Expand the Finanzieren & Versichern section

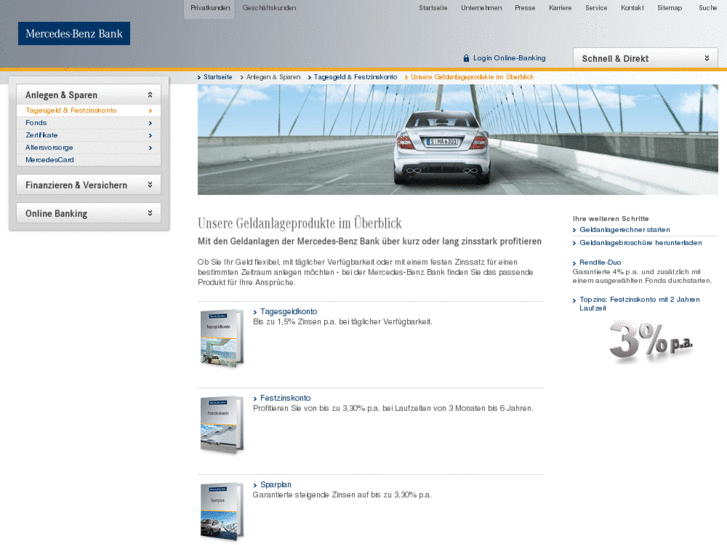[150, 185]
